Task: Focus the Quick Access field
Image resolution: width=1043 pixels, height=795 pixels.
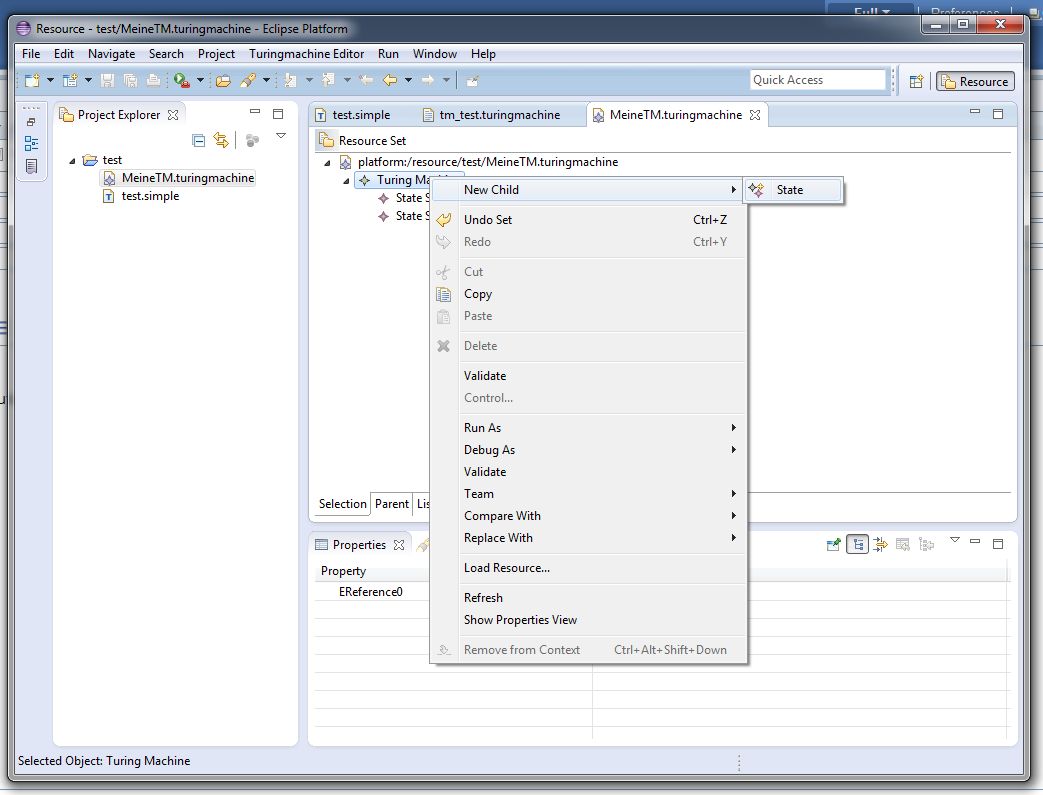Action: point(818,80)
